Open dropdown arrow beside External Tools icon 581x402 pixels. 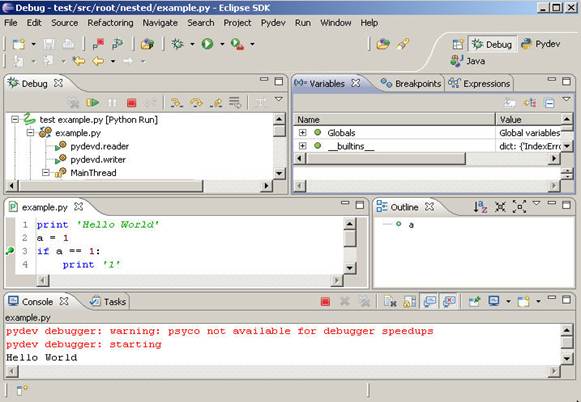(252, 44)
